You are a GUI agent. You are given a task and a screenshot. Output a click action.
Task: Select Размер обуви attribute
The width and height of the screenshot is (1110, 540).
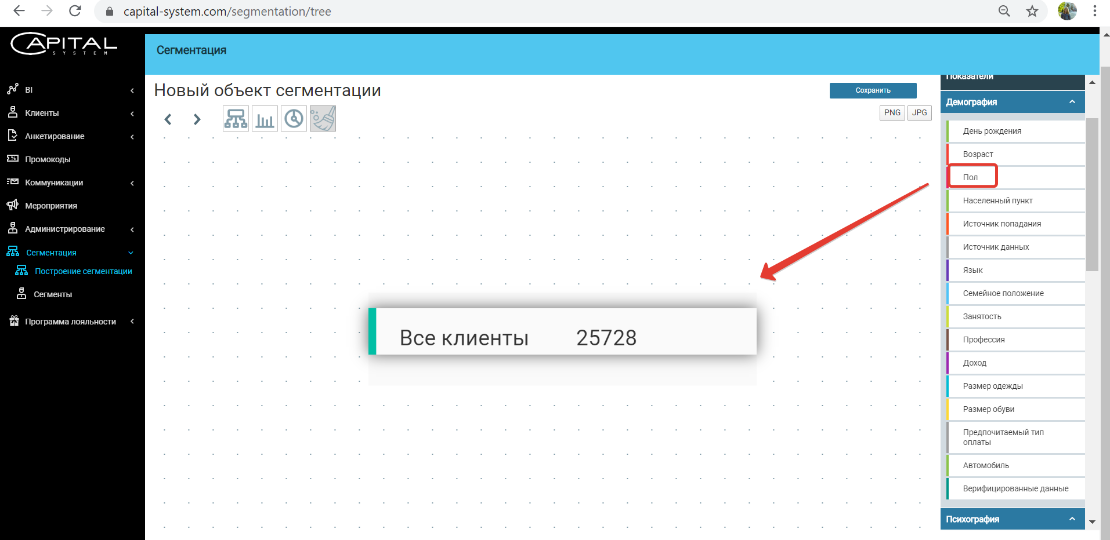click(1015, 410)
